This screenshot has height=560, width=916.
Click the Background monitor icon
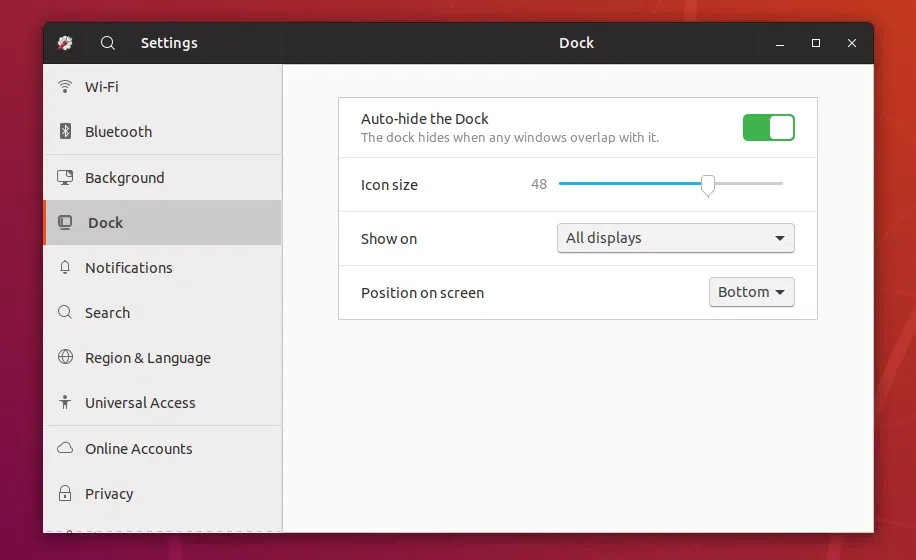point(65,178)
